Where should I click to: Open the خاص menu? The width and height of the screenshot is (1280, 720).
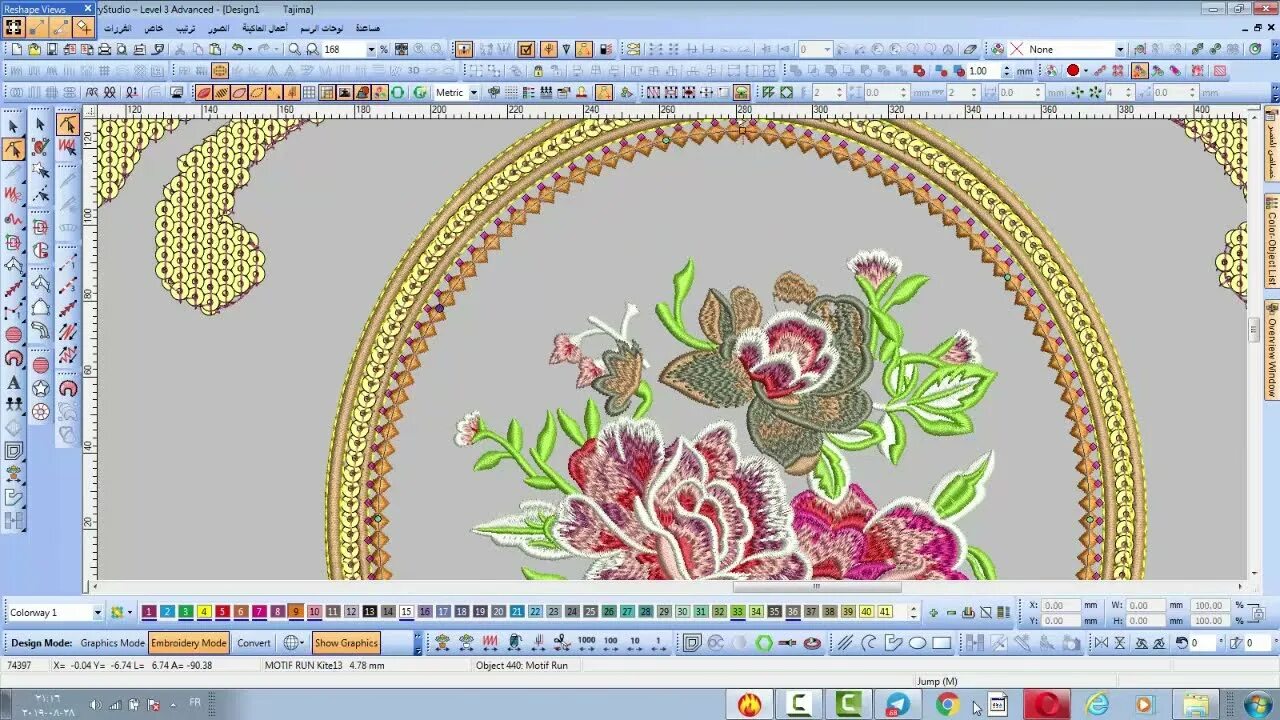153,28
